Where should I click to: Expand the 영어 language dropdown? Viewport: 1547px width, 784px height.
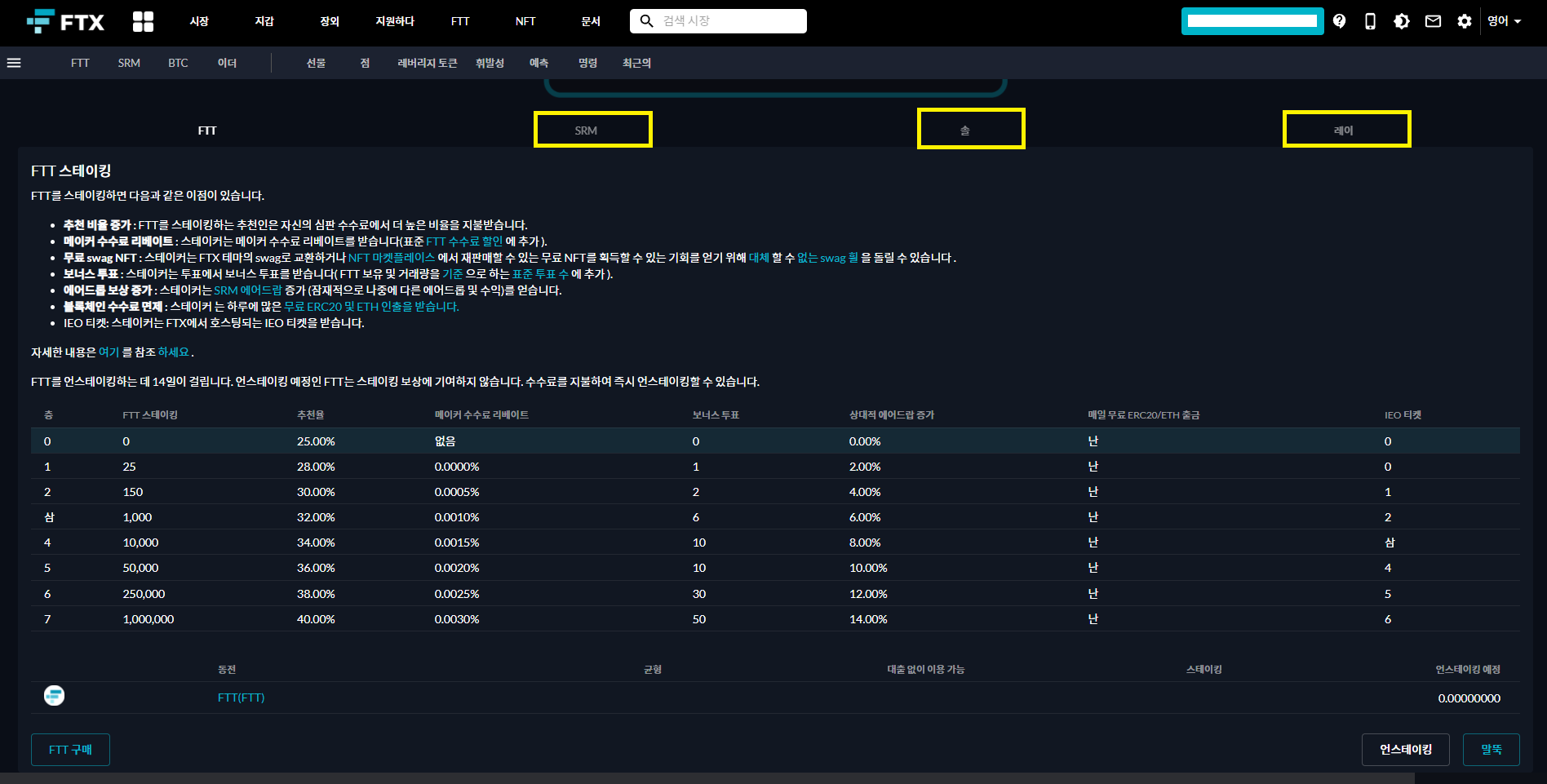tap(1504, 21)
